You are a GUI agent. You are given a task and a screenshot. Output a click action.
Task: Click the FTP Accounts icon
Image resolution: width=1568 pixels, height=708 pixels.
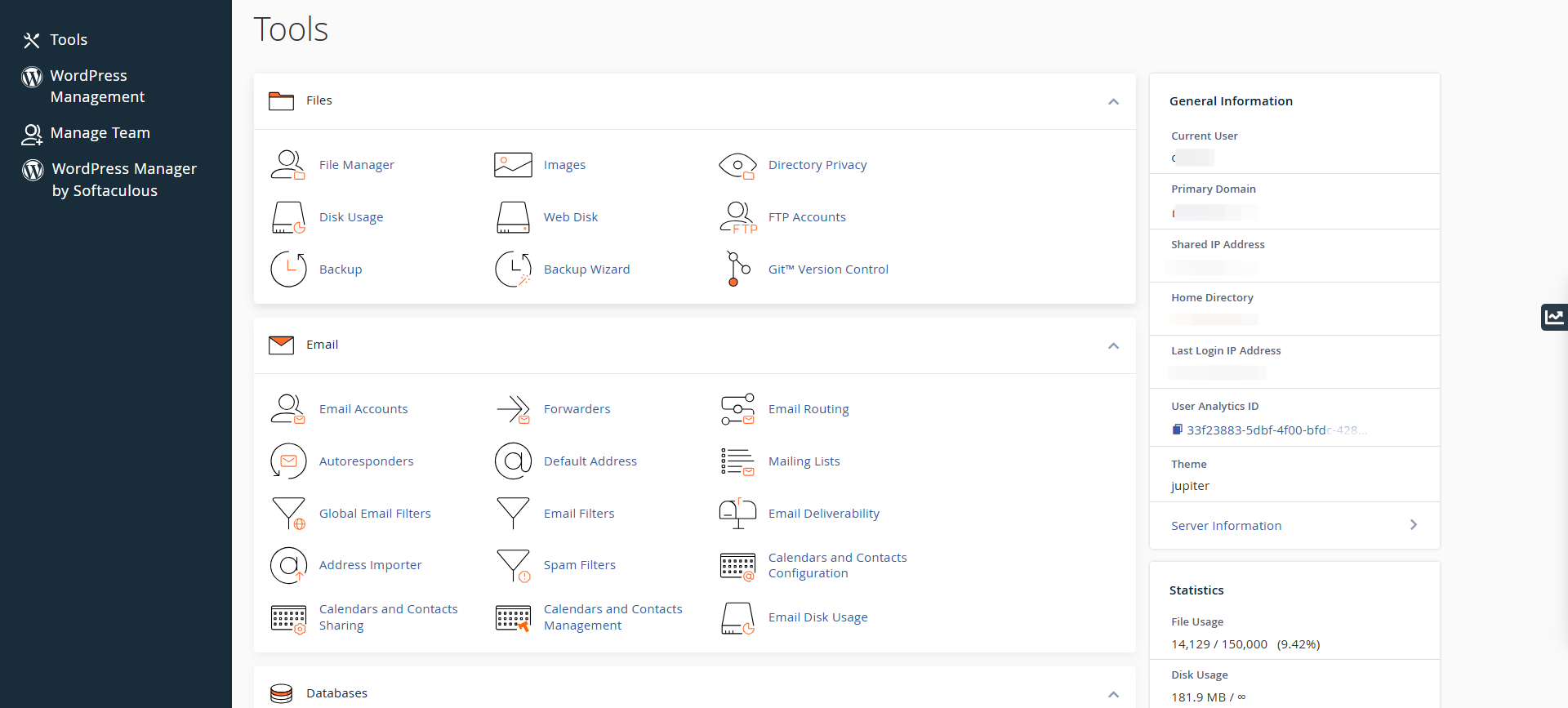click(738, 217)
